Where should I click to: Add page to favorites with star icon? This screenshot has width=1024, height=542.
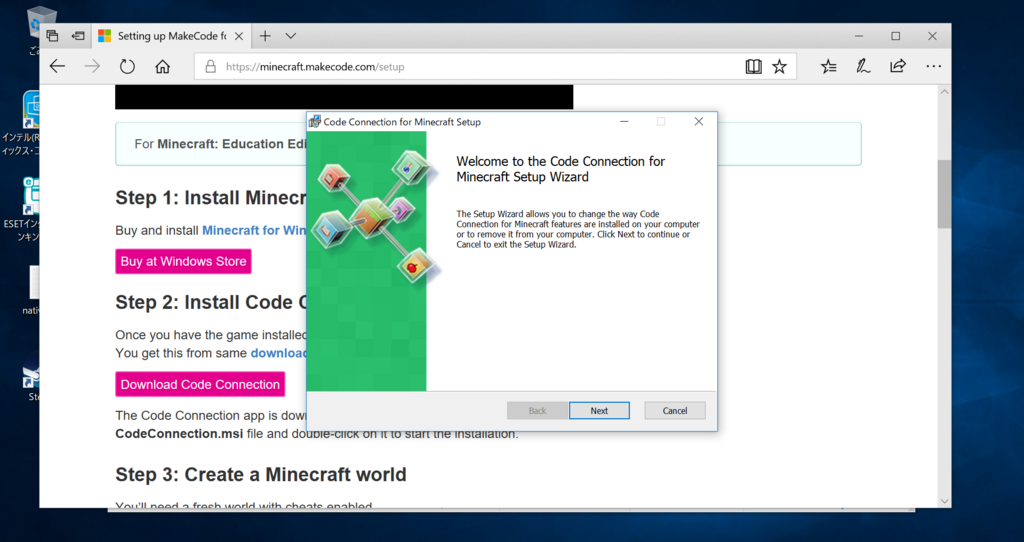[779, 66]
